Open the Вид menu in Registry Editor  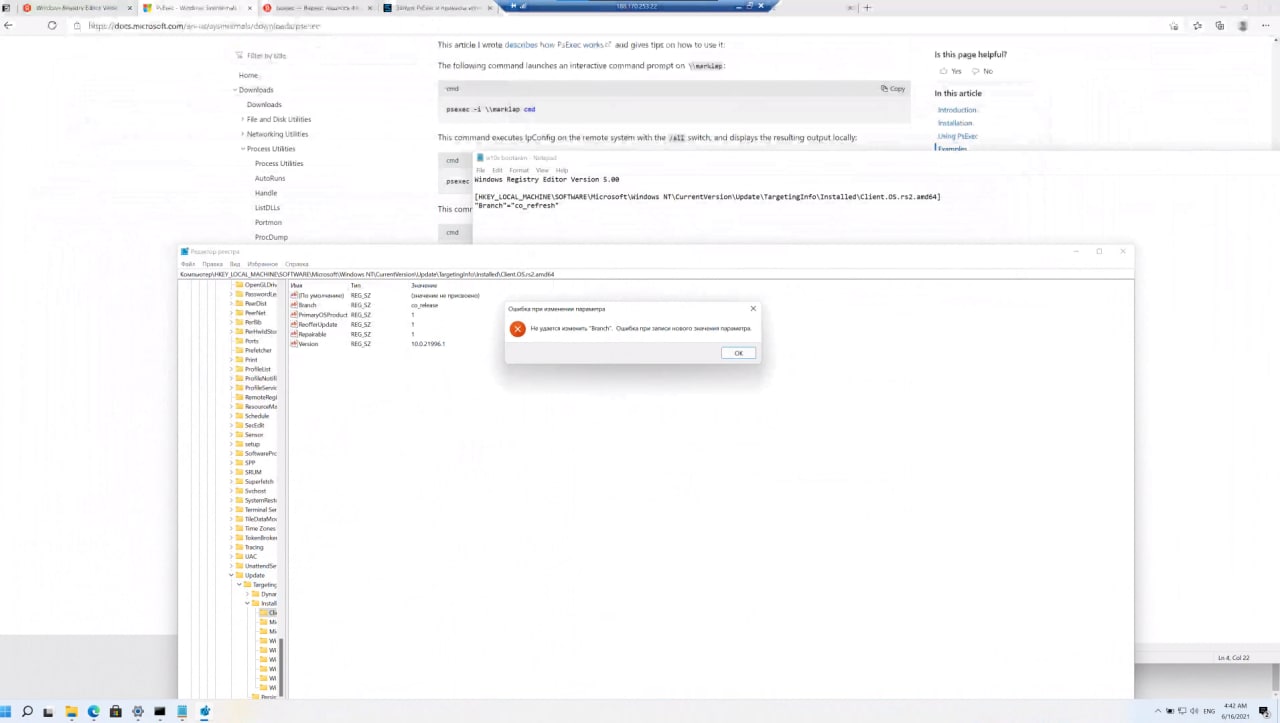tap(235, 264)
